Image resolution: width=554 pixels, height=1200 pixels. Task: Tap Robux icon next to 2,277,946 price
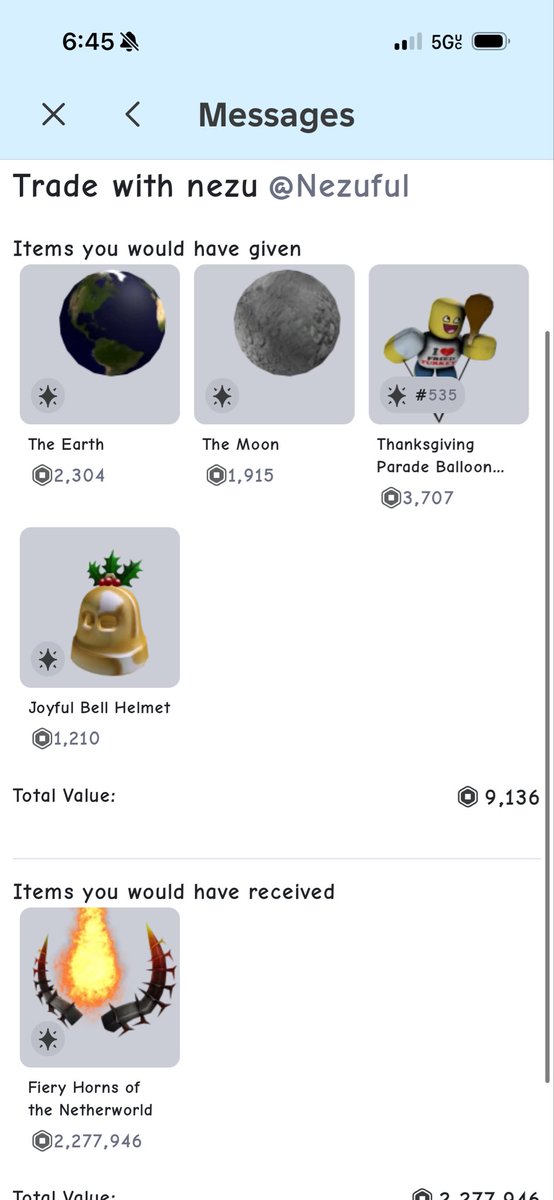[42, 1141]
